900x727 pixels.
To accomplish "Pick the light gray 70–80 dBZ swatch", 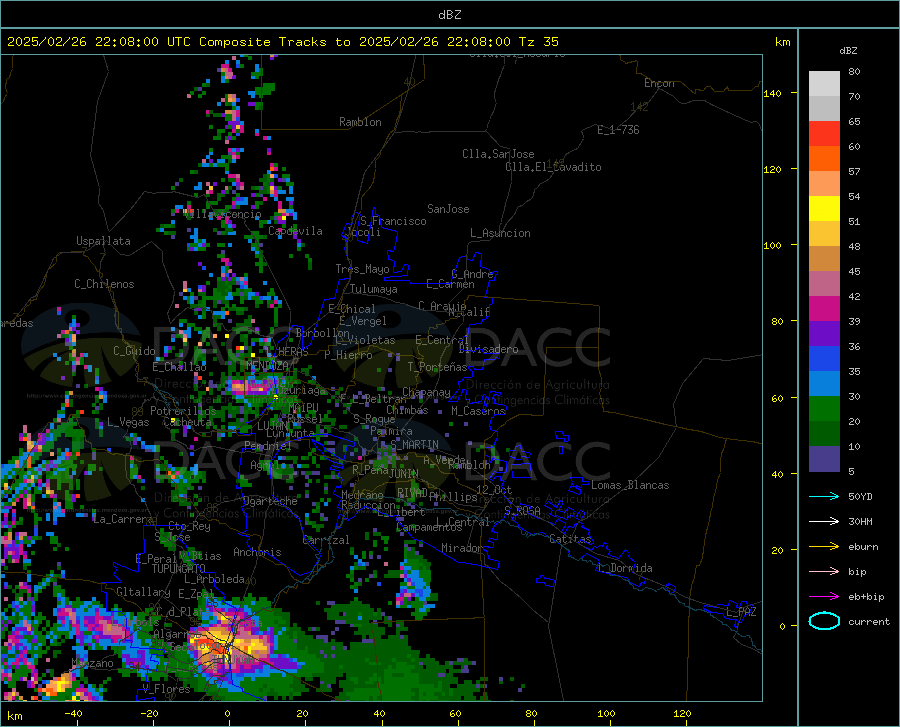I will coord(824,84).
